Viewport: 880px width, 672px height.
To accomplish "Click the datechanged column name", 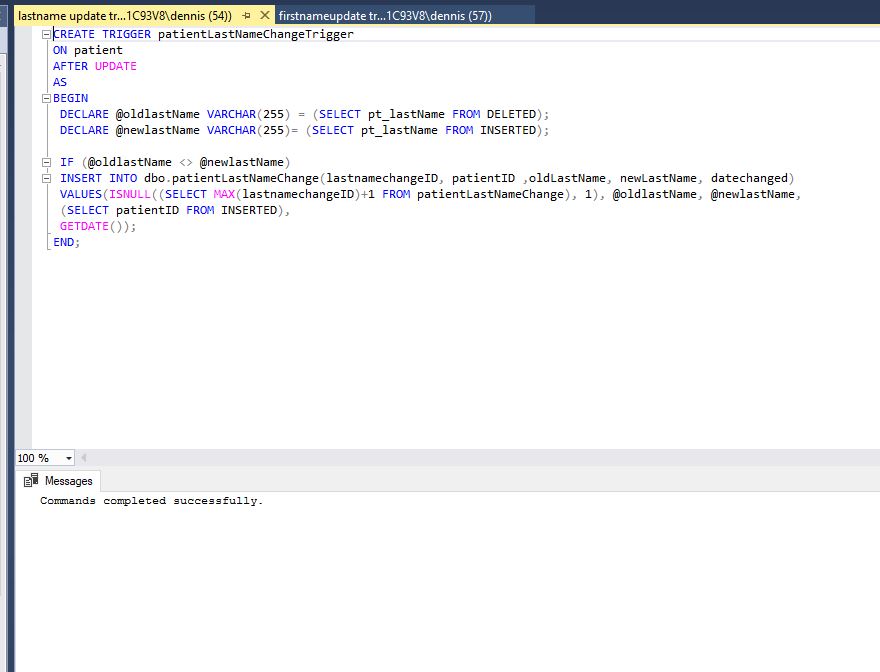I will pyautogui.click(x=749, y=179).
